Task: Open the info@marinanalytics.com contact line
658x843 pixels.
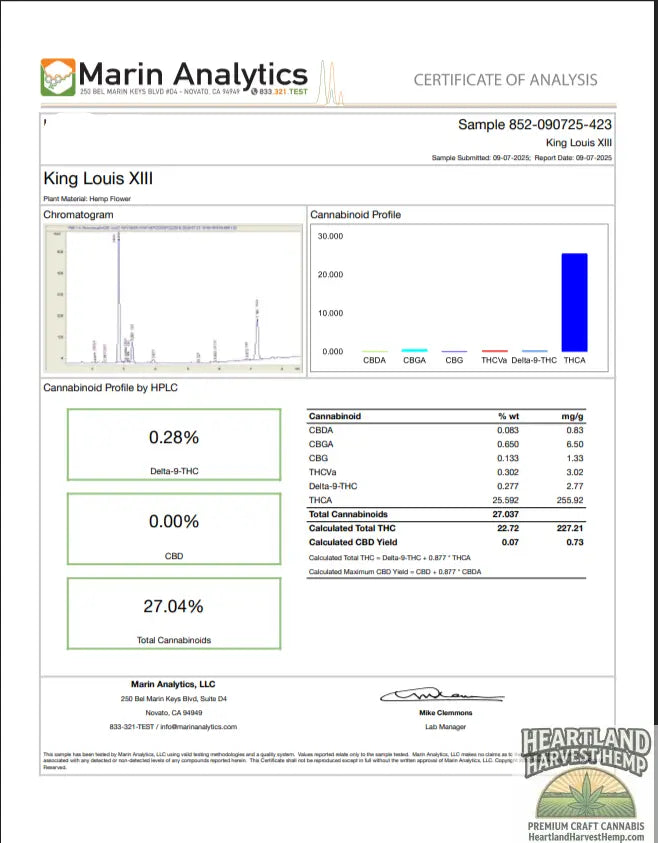Action: [173, 727]
